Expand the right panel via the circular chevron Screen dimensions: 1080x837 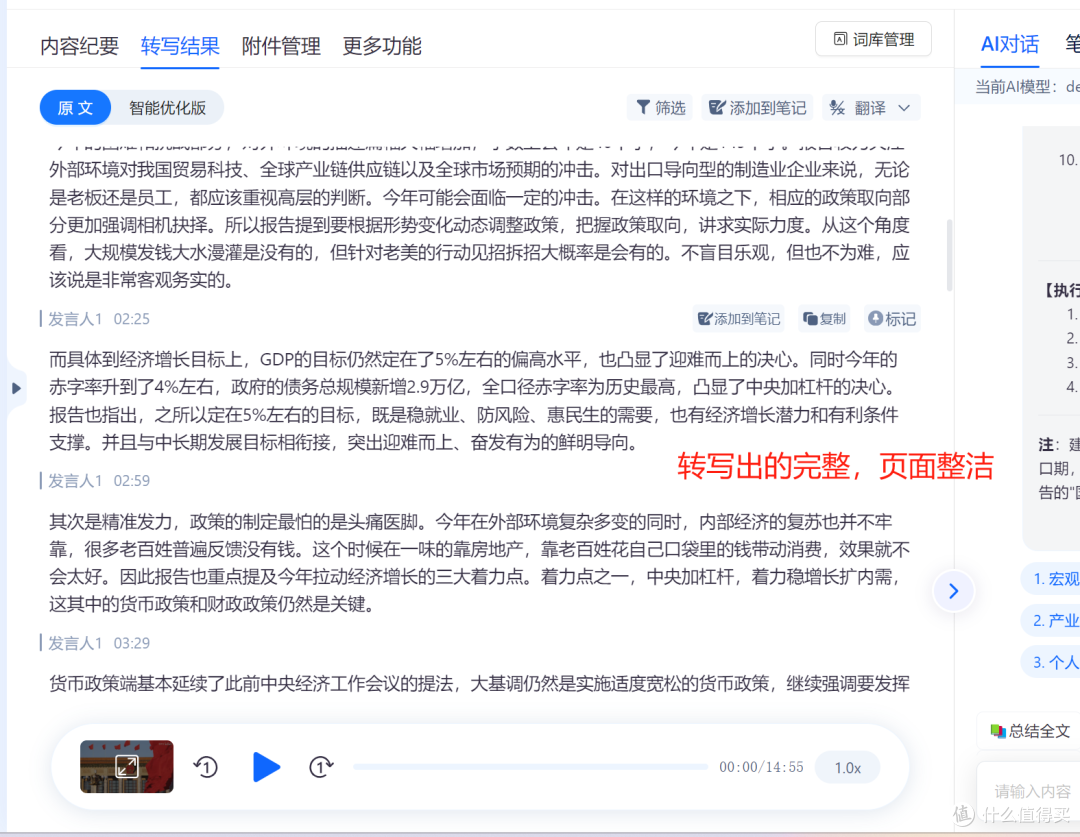[953, 591]
